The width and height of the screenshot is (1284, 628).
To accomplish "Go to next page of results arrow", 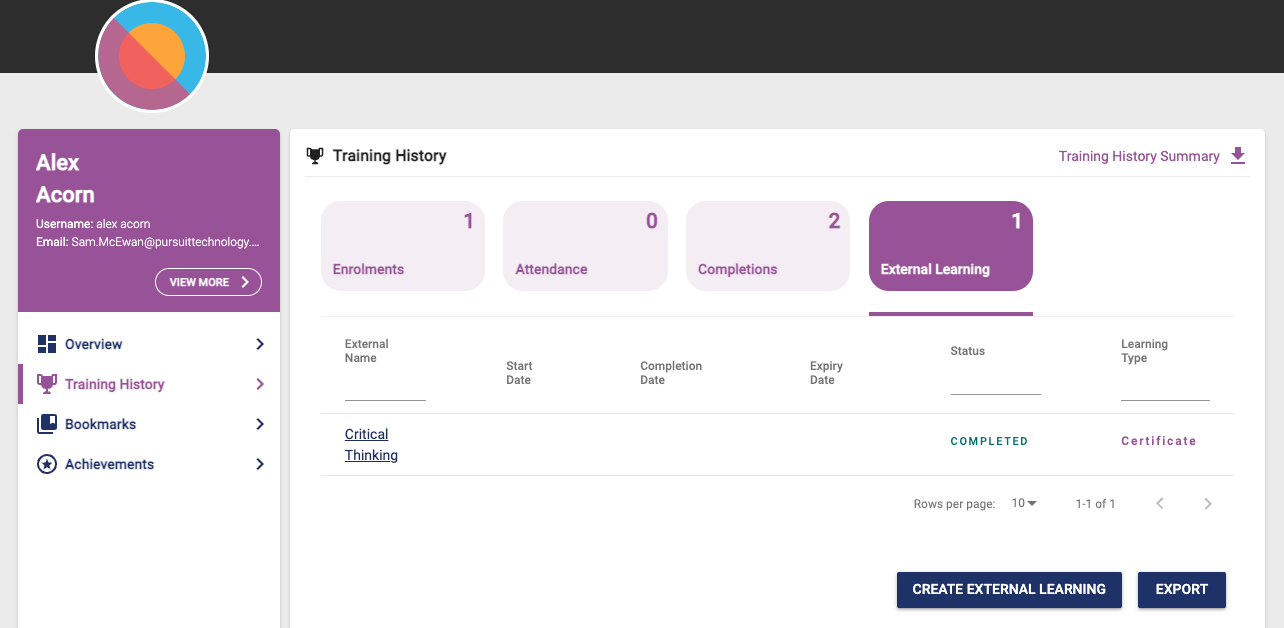I will (x=1208, y=504).
